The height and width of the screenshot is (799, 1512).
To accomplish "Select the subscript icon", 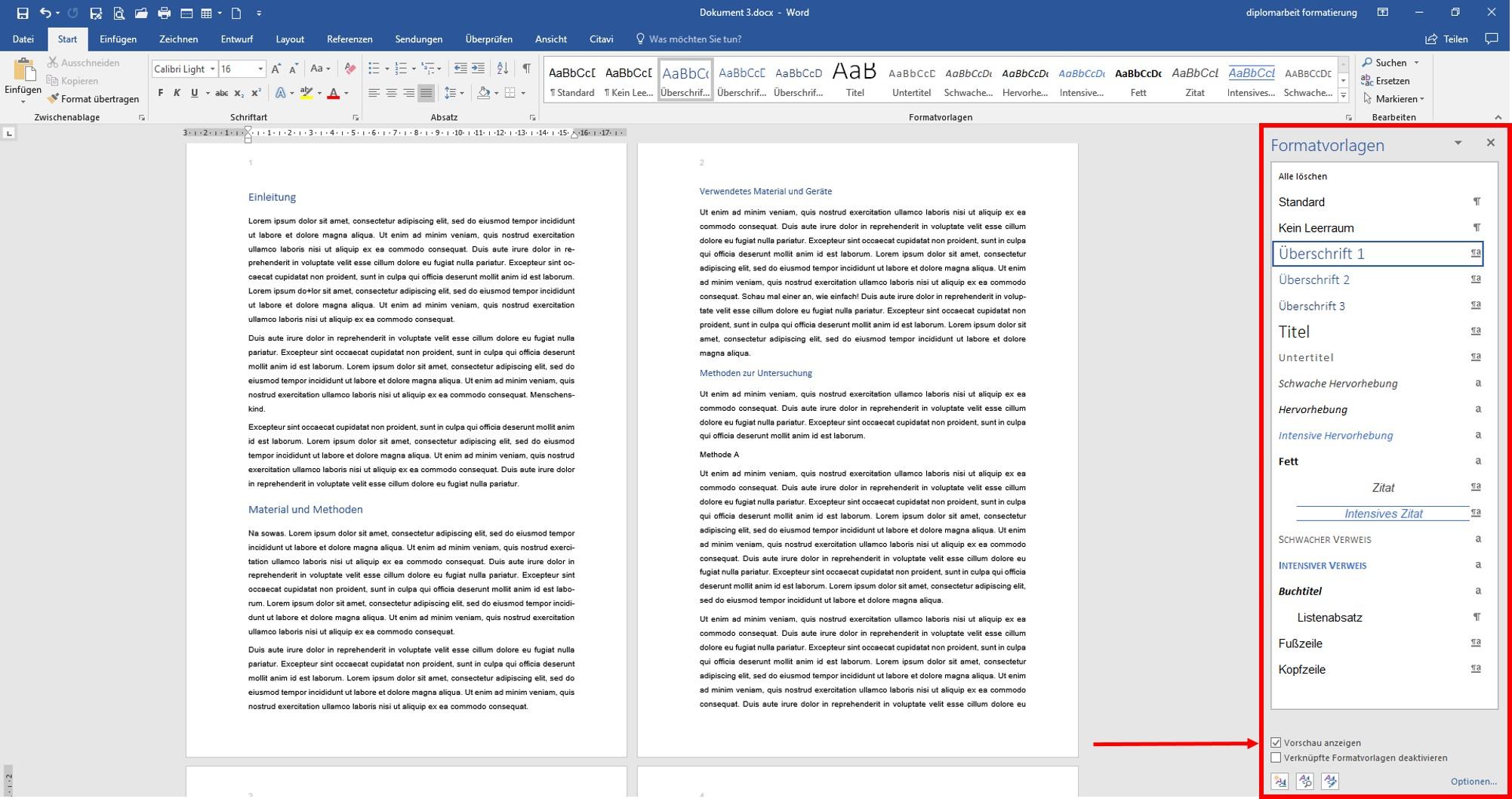I will click(239, 94).
